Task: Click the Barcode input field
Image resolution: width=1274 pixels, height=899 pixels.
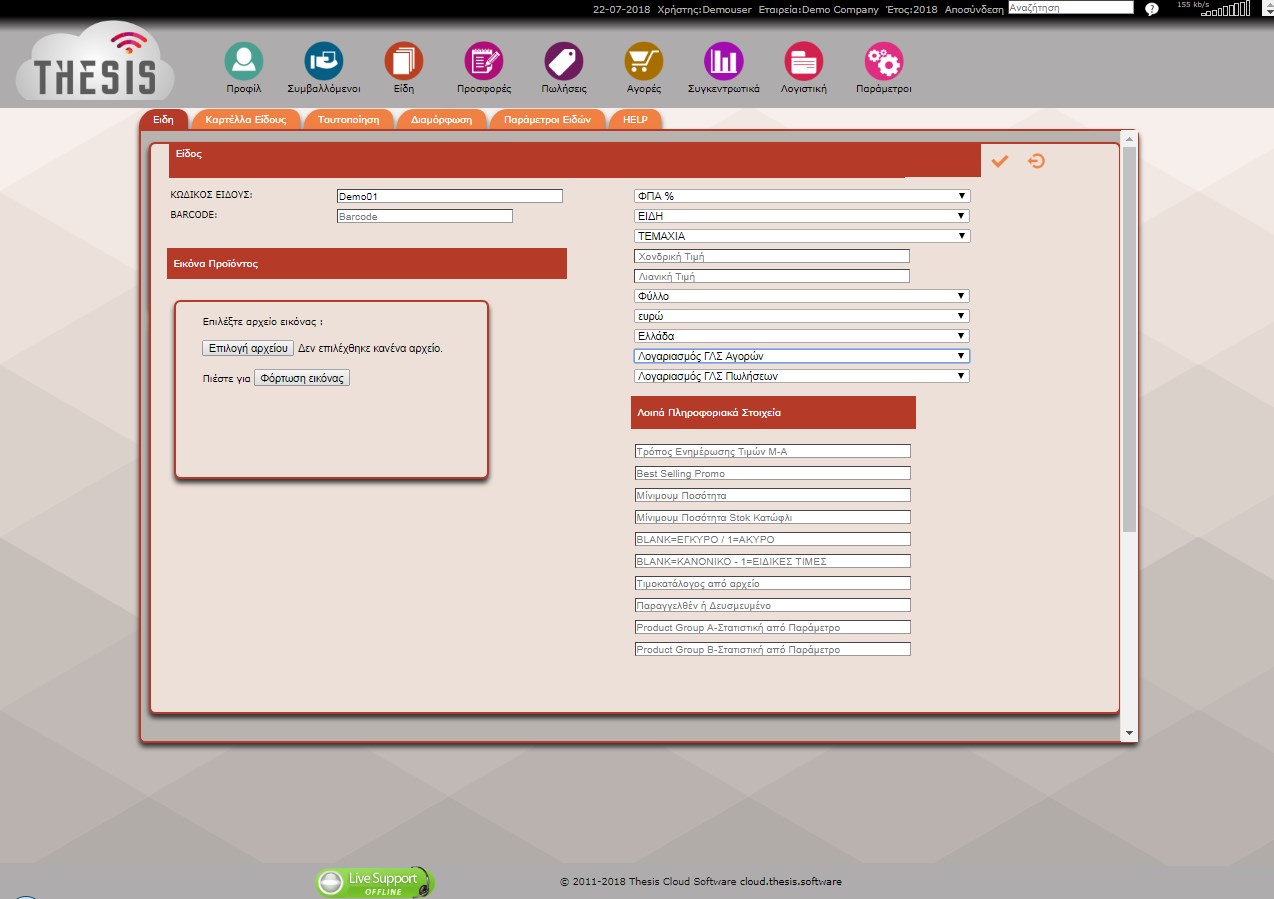Action: point(424,216)
